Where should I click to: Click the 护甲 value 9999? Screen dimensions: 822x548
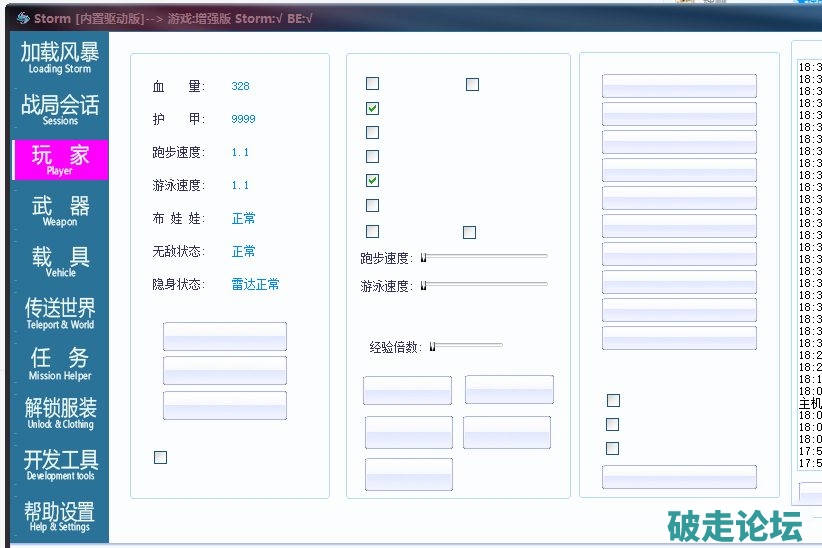(x=243, y=119)
